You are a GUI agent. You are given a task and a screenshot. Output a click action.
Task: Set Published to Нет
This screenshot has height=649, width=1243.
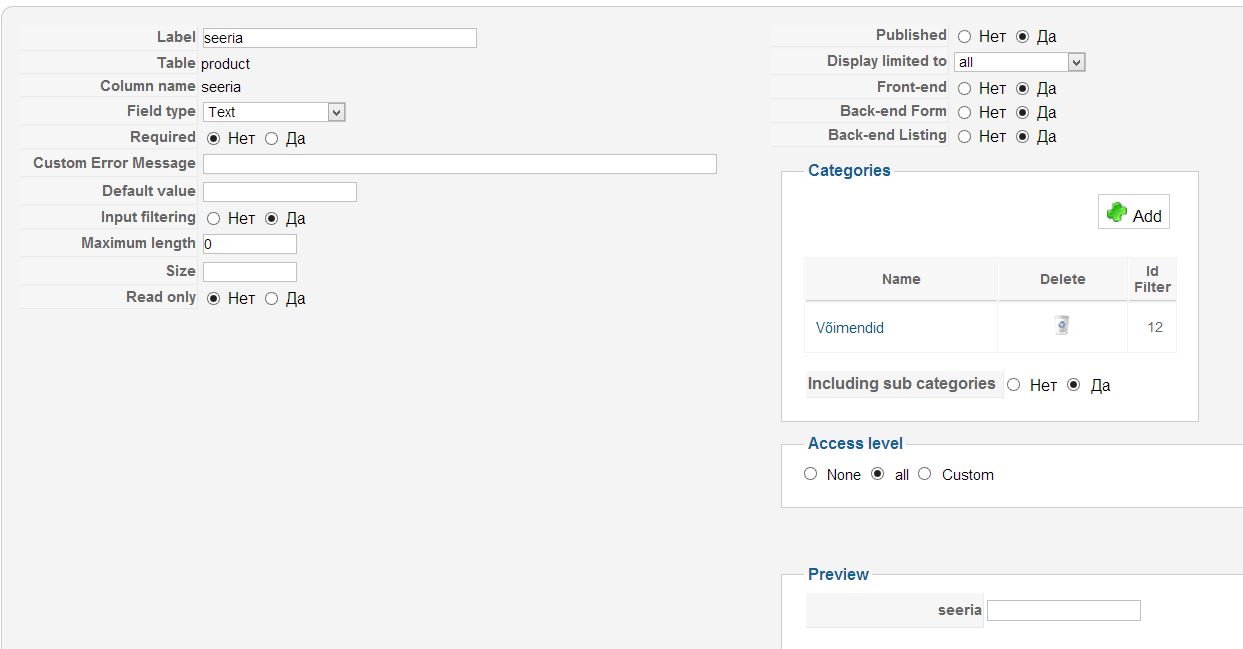pos(964,37)
